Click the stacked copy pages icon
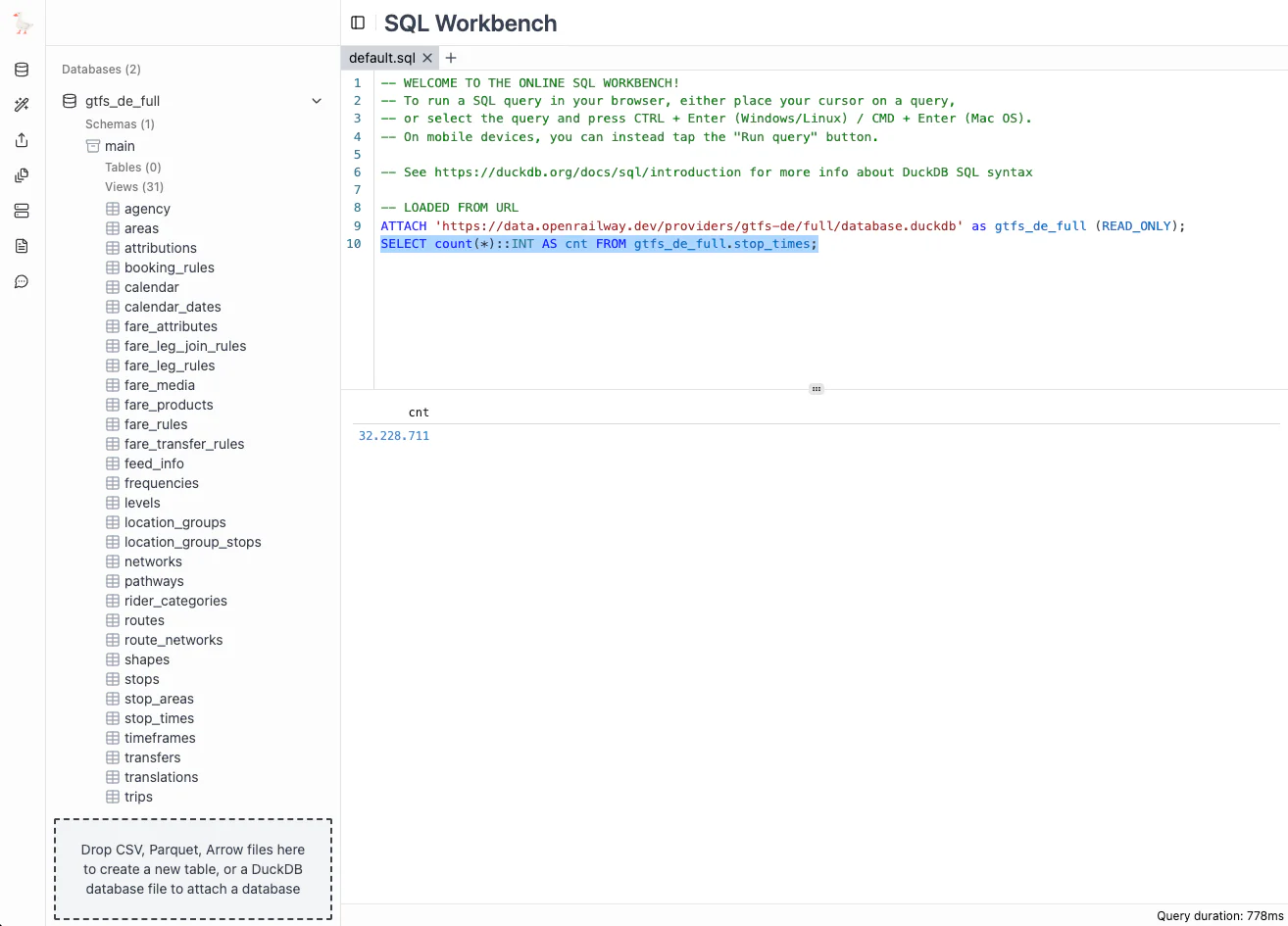The image size is (1288, 926). pyautogui.click(x=23, y=175)
